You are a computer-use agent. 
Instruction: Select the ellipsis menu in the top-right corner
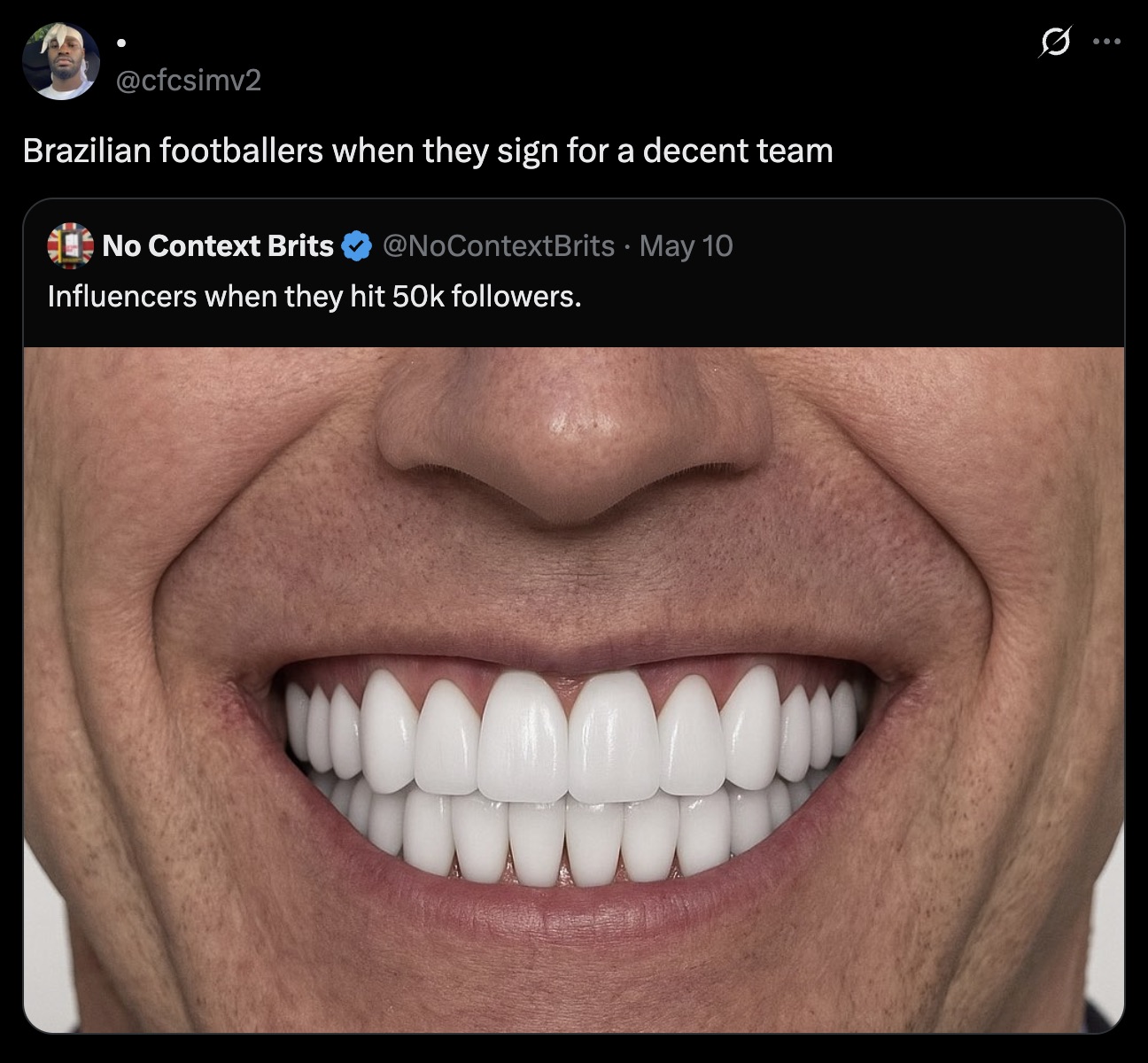coord(1108,41)
